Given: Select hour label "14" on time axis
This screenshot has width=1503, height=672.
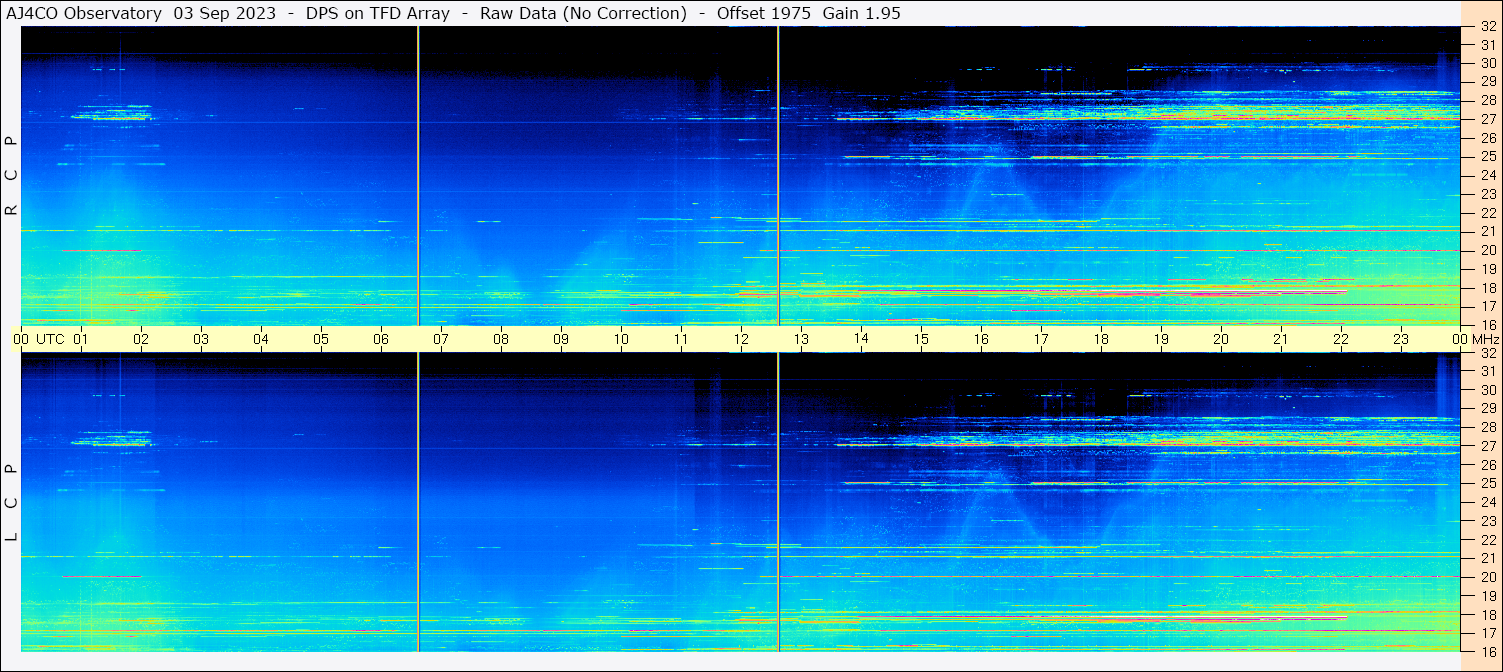Looking at the screenshot, I should pyautogui.click(x=861, y=338).
